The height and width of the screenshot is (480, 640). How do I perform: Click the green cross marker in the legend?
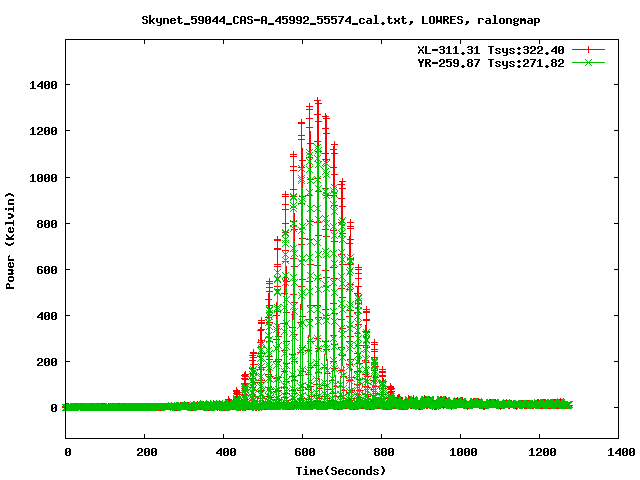pos(588,62)
